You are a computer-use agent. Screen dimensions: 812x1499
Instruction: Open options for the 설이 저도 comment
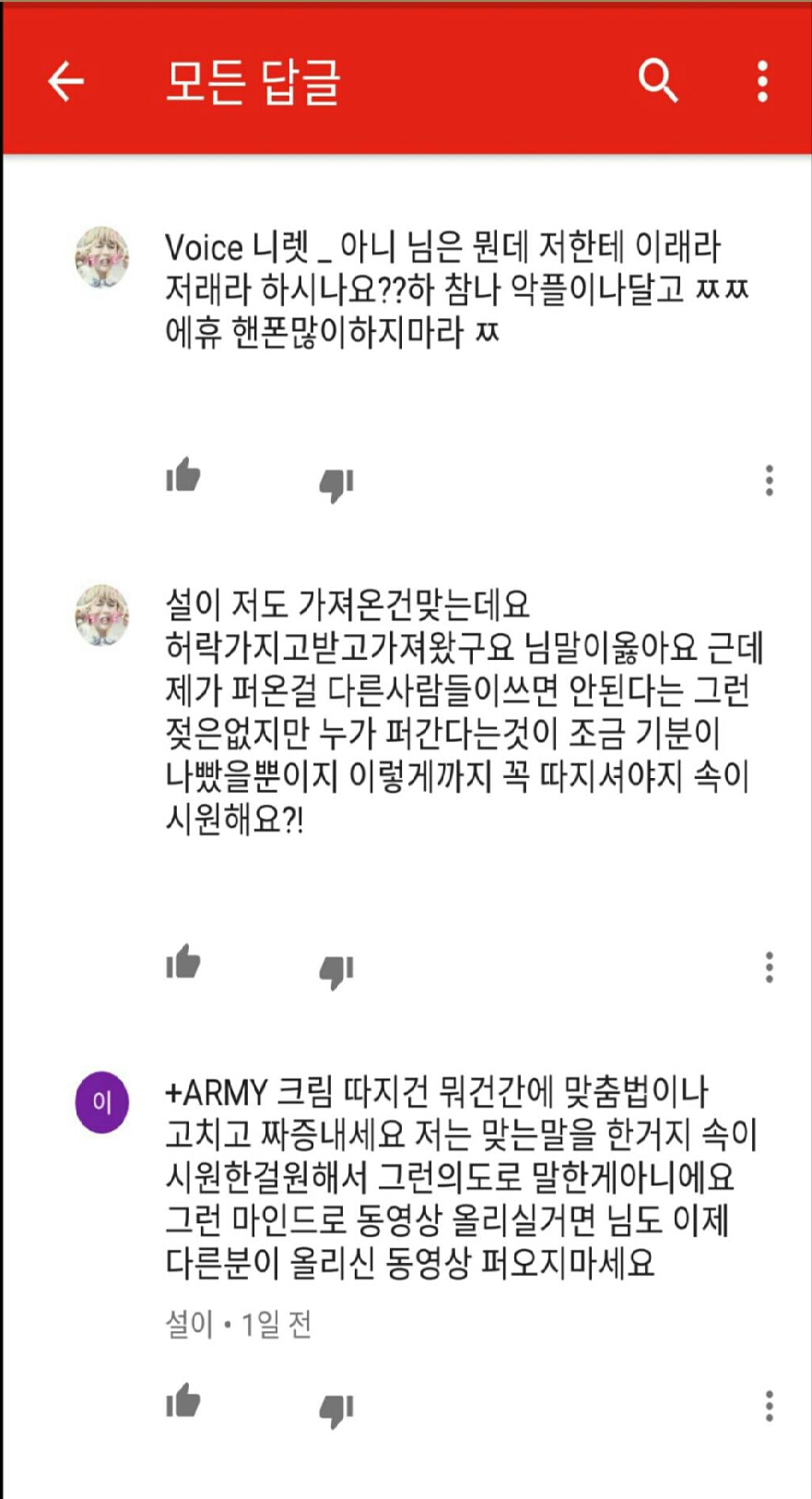click(x=769, y=967)
